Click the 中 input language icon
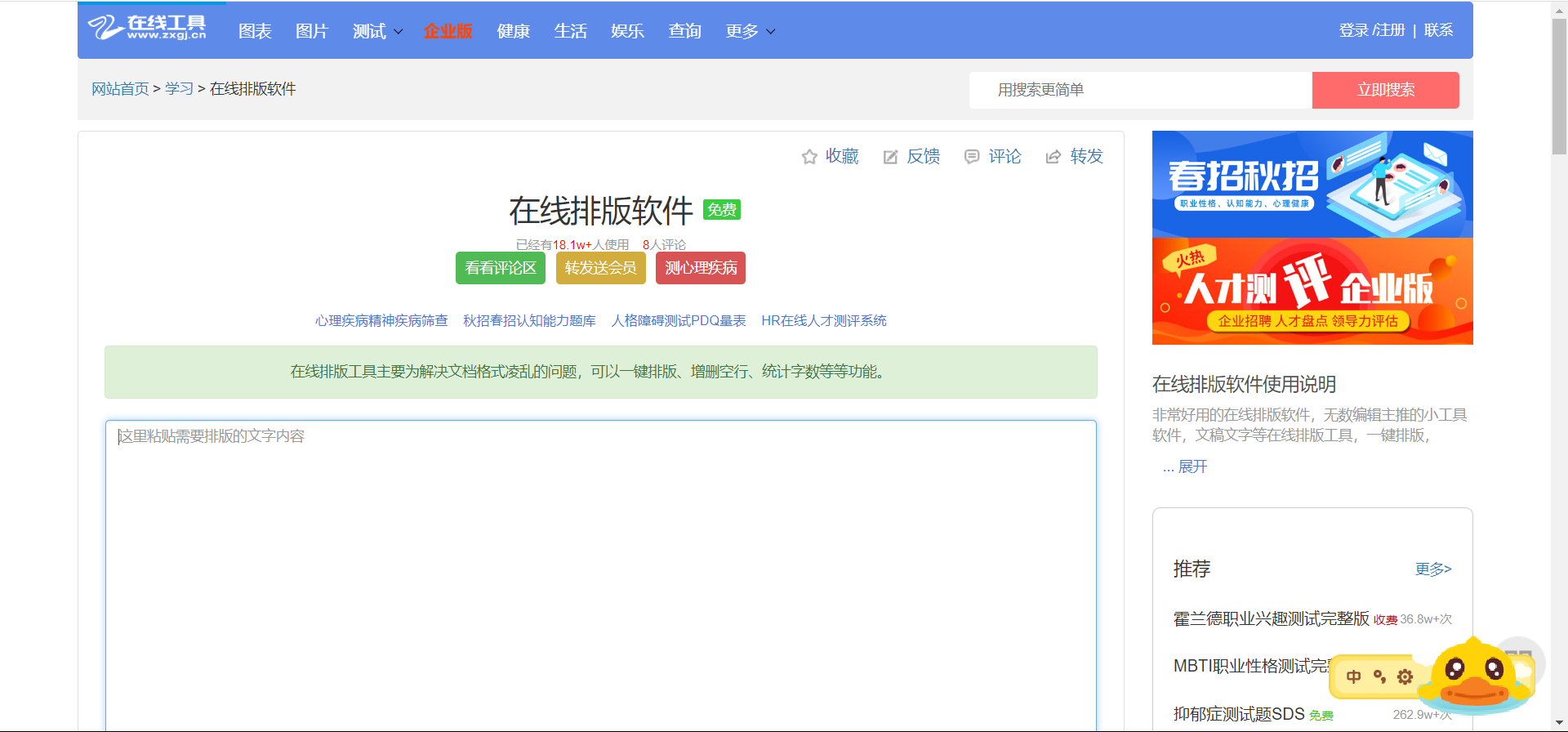The width and height of the screenshot is (1568, 732). 1353,676
